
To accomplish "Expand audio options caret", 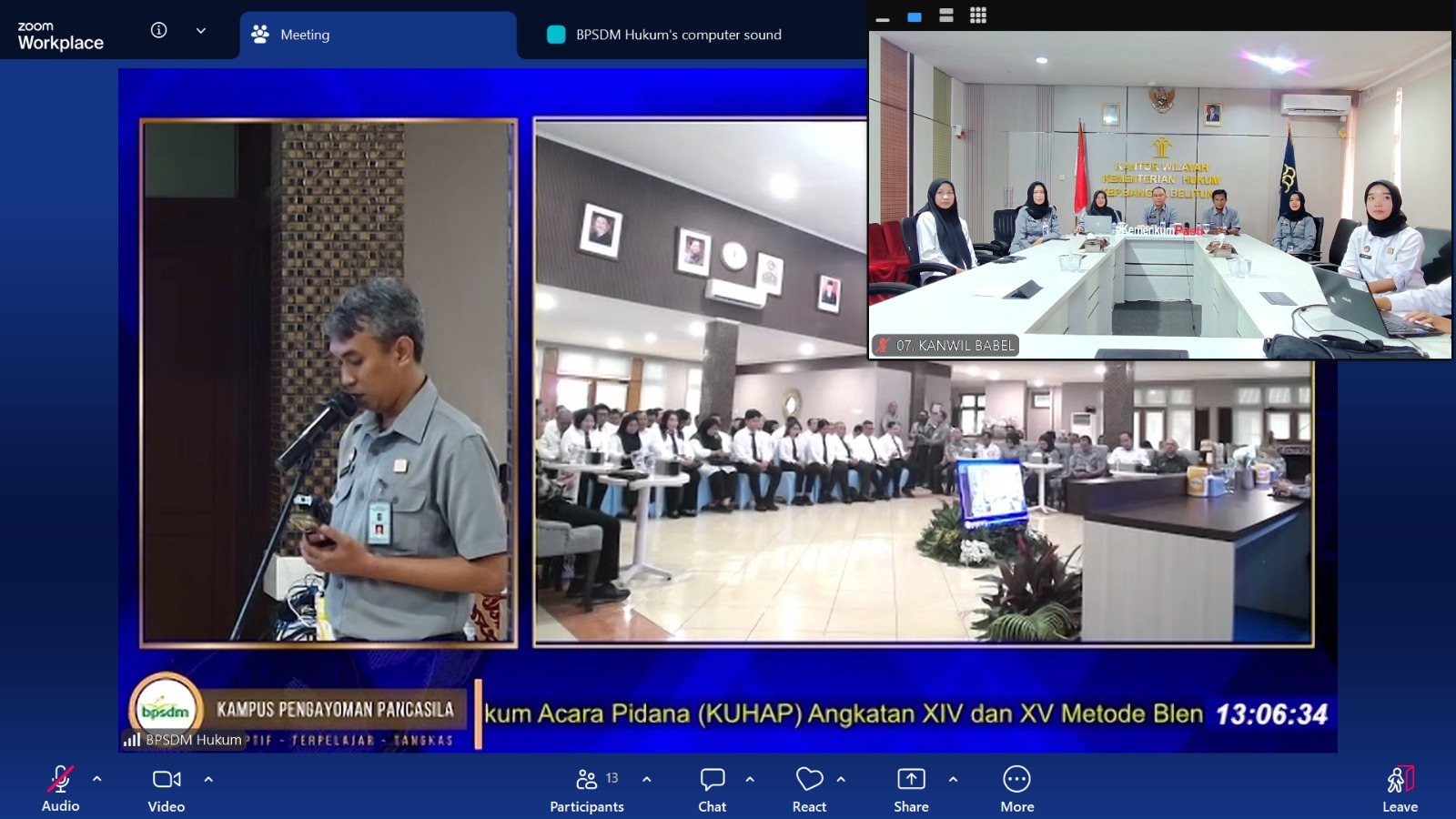I will point(97,779).
